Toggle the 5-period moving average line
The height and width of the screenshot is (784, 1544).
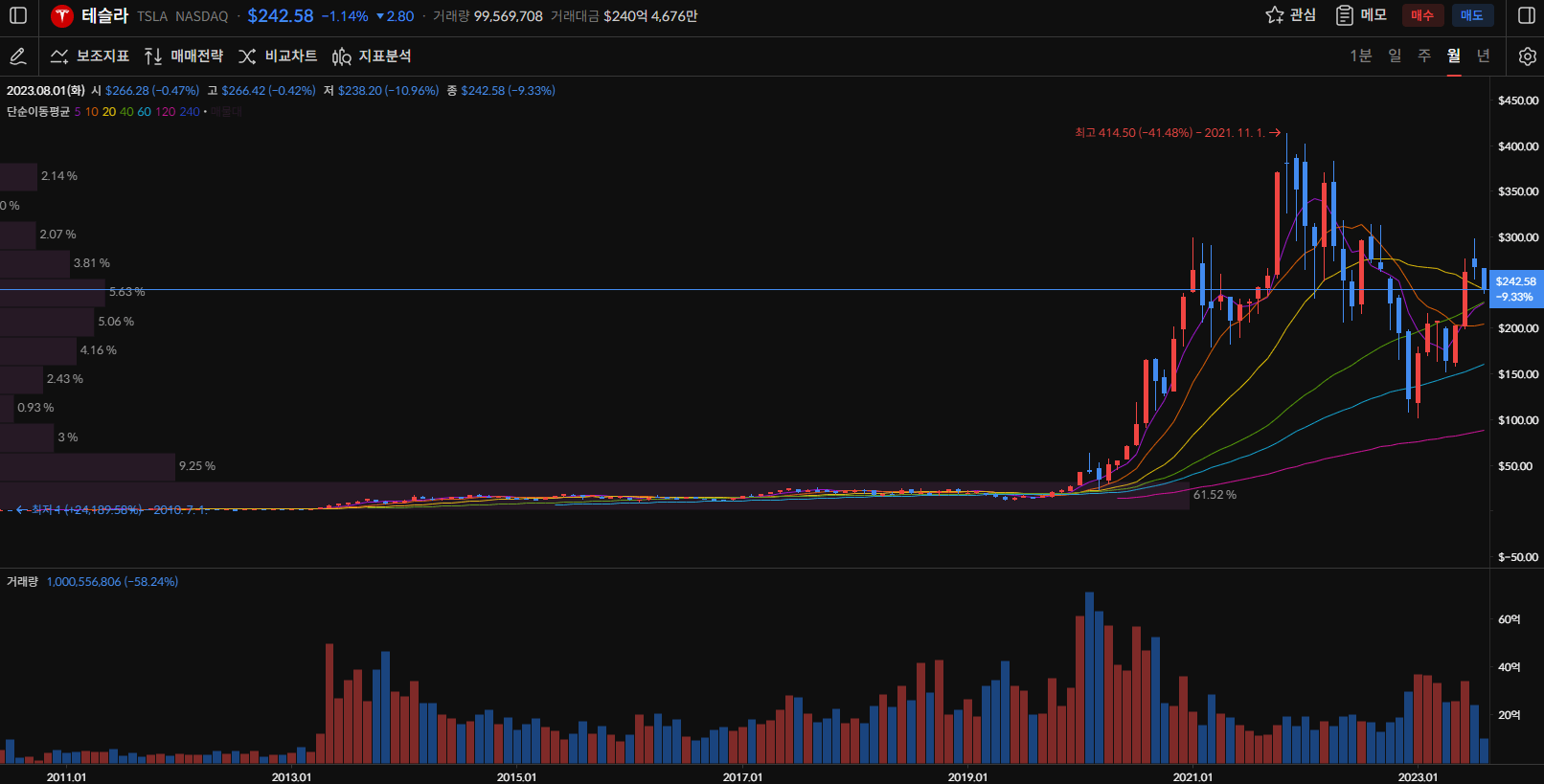pos(78,112)
